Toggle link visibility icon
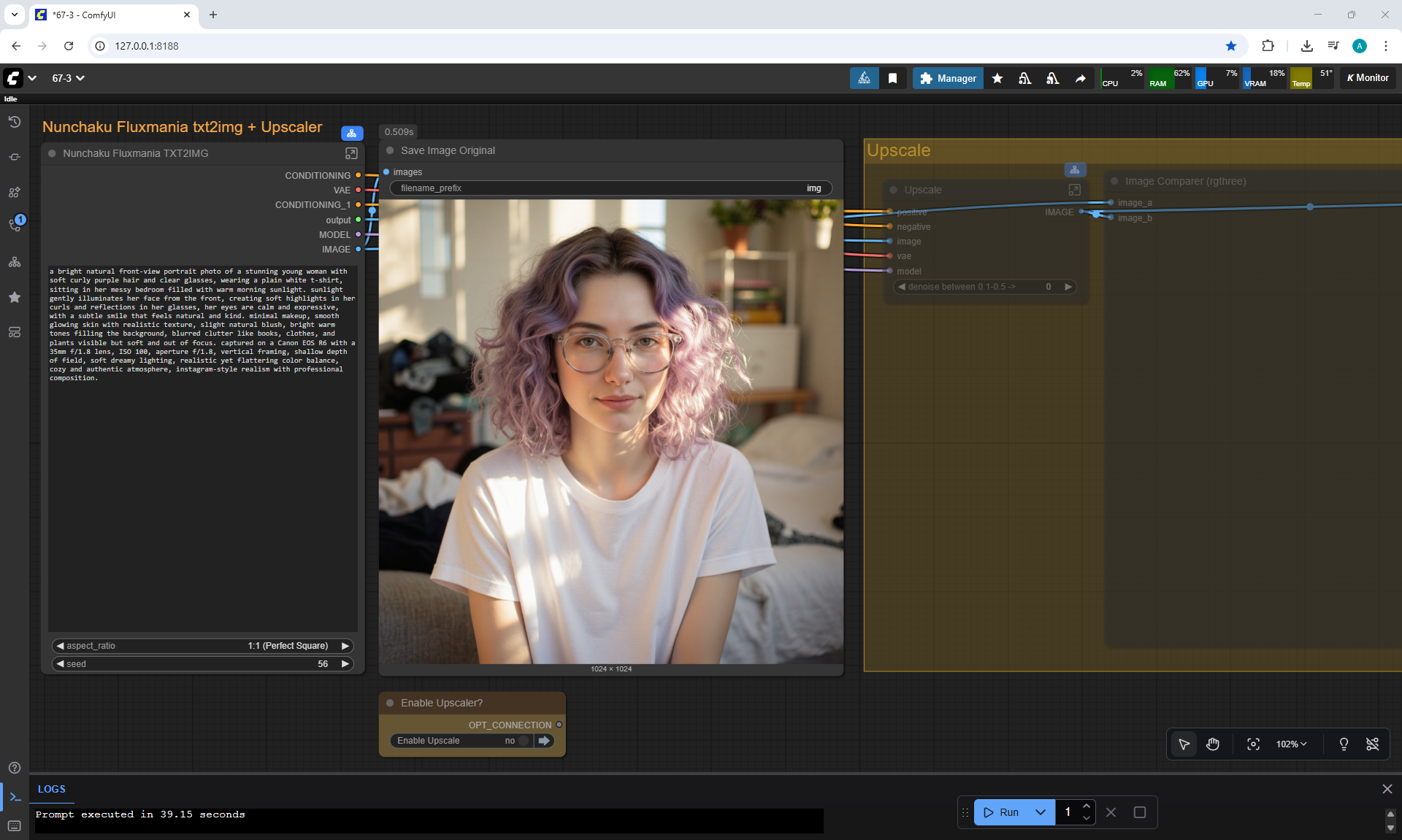Screen dimensions: 1402x840 tap(1372, 744)
